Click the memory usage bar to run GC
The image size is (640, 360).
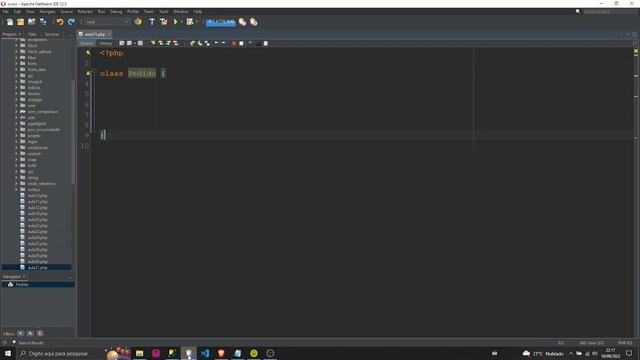[220, 22]
